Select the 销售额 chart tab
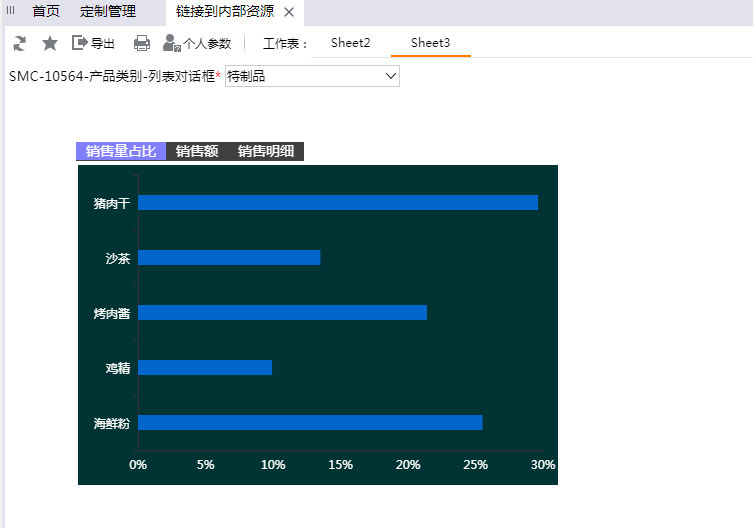 [197, 151]
